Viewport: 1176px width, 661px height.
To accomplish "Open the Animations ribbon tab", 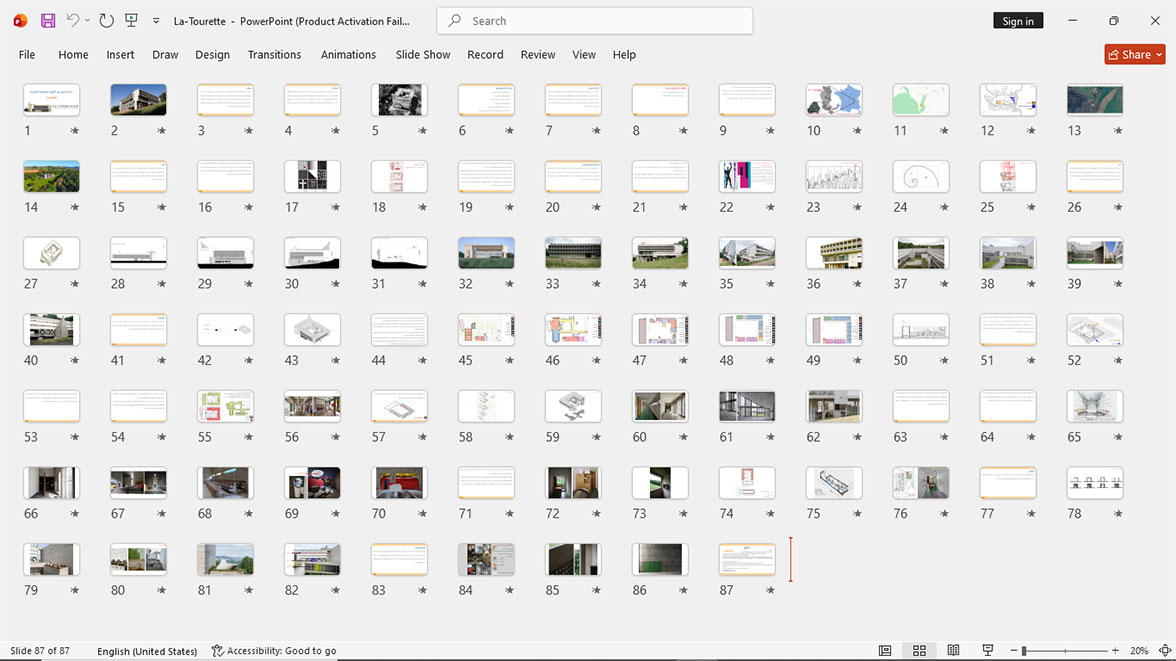I will click(349, 55).
